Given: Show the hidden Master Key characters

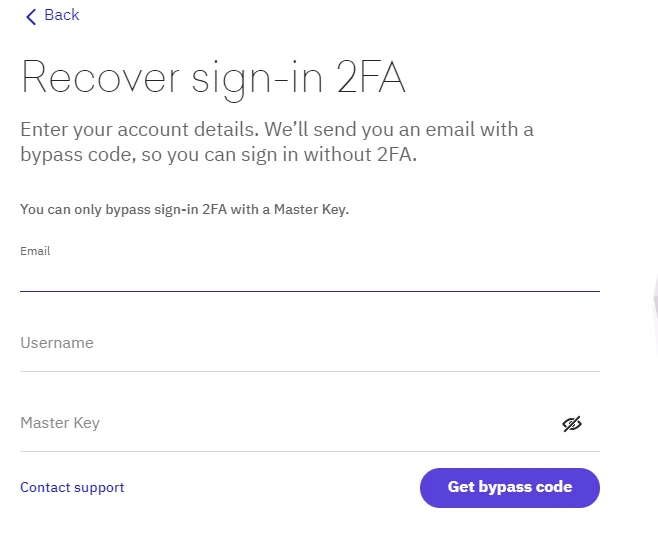Looking at the screenshot, I should coord(572,424).
